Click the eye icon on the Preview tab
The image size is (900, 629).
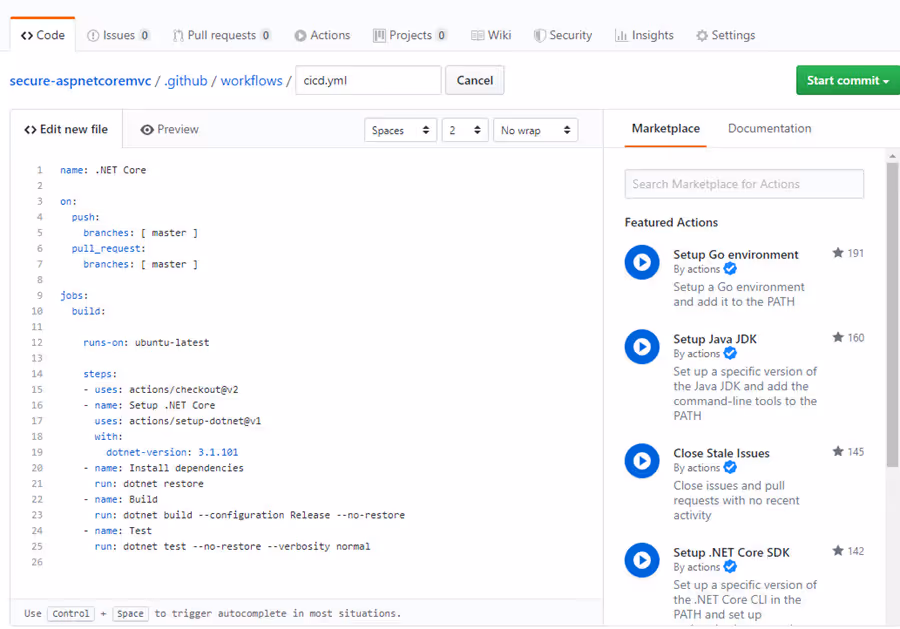(147, 130)
